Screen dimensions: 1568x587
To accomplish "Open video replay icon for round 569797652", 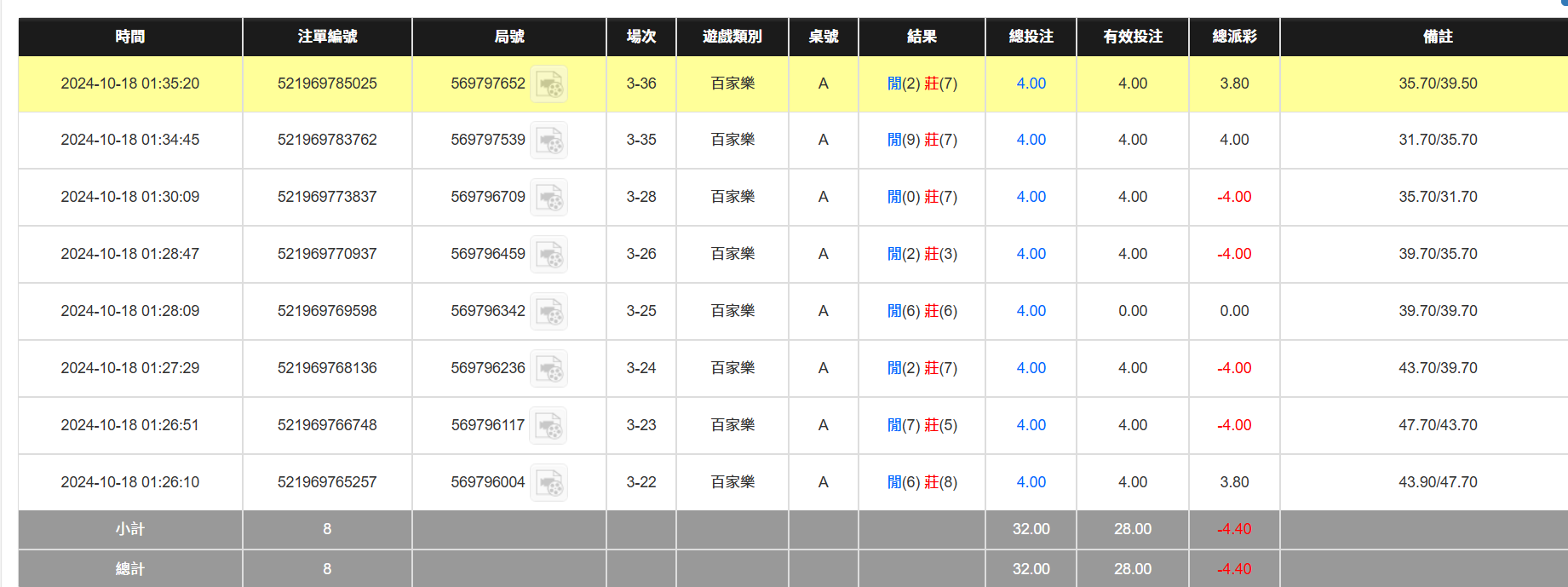I will (x=549, y=83).
